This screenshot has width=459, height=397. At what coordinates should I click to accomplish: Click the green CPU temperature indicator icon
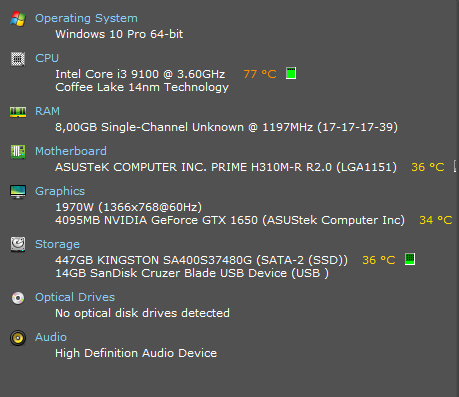coord(291,73)
